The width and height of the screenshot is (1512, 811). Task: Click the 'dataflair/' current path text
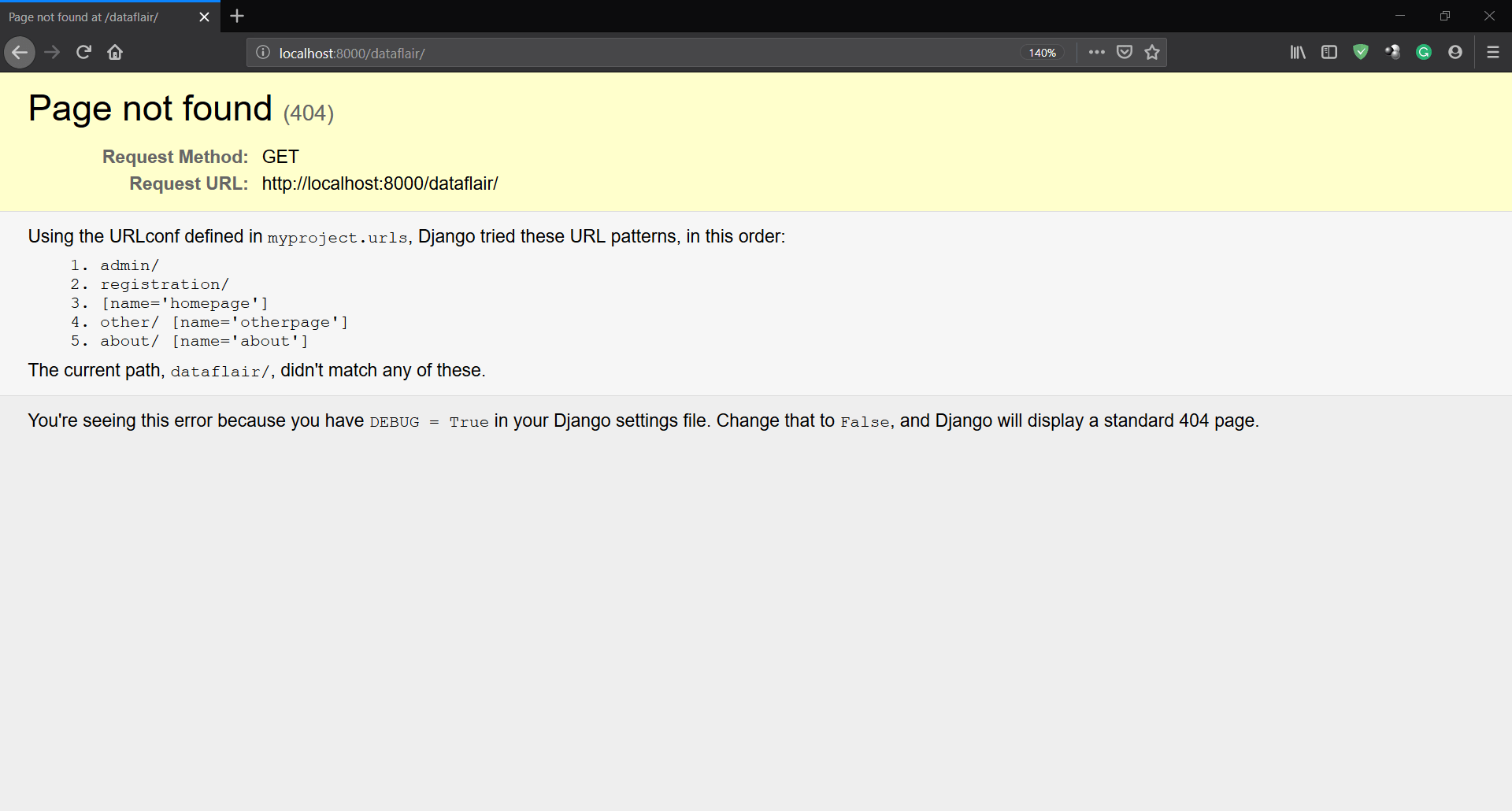[x=220, y=372]
